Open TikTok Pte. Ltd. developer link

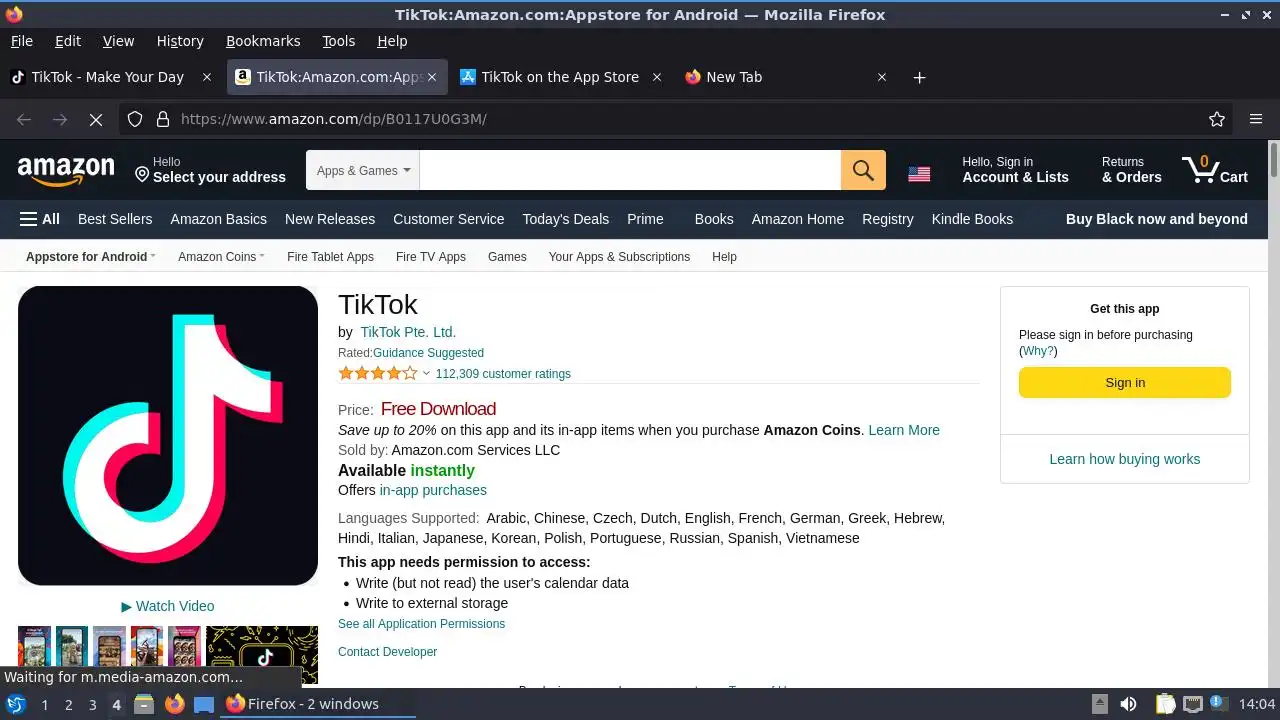point(408,332)
